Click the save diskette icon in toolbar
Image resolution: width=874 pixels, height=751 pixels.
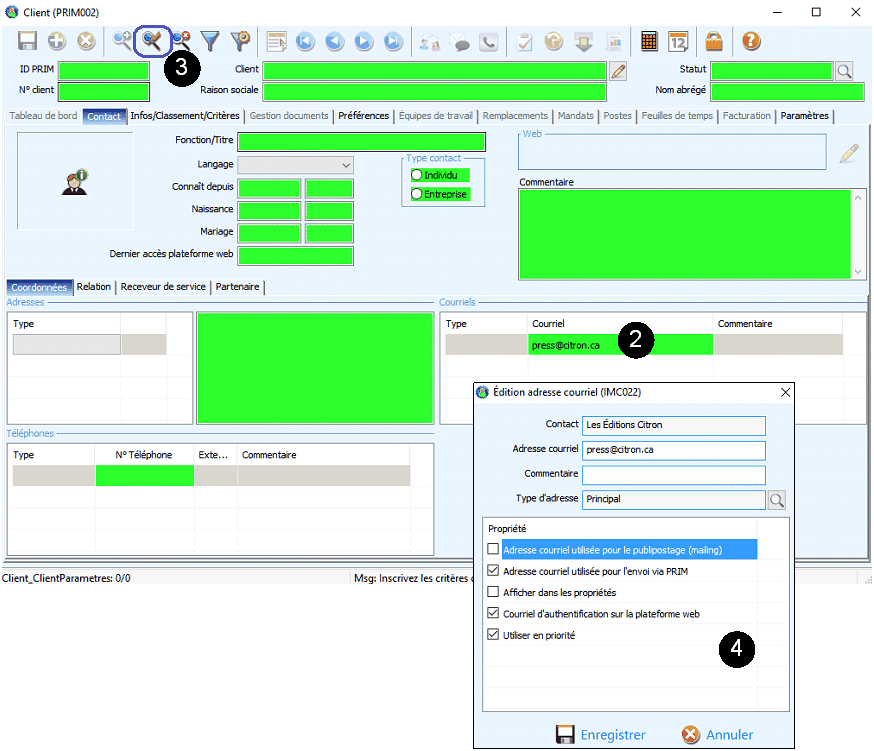(28, 41)
